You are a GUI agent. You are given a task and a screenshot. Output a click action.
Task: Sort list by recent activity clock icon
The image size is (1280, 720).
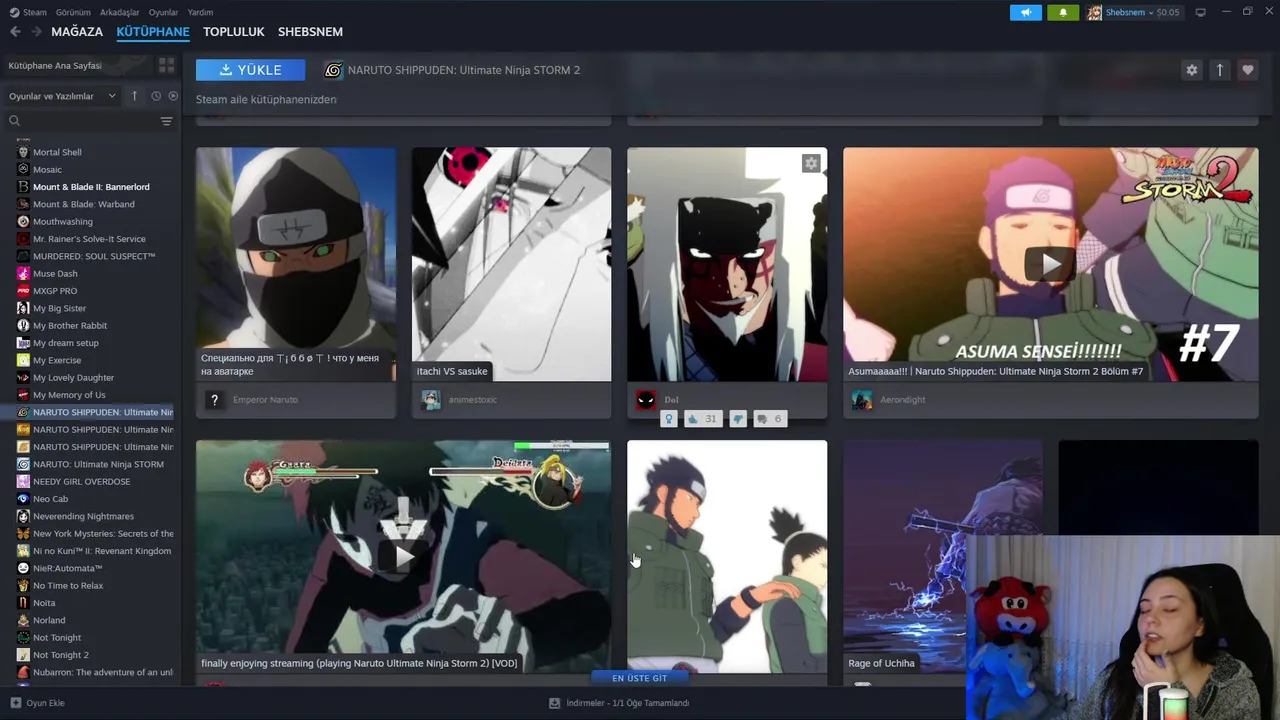tap(156, 96)
